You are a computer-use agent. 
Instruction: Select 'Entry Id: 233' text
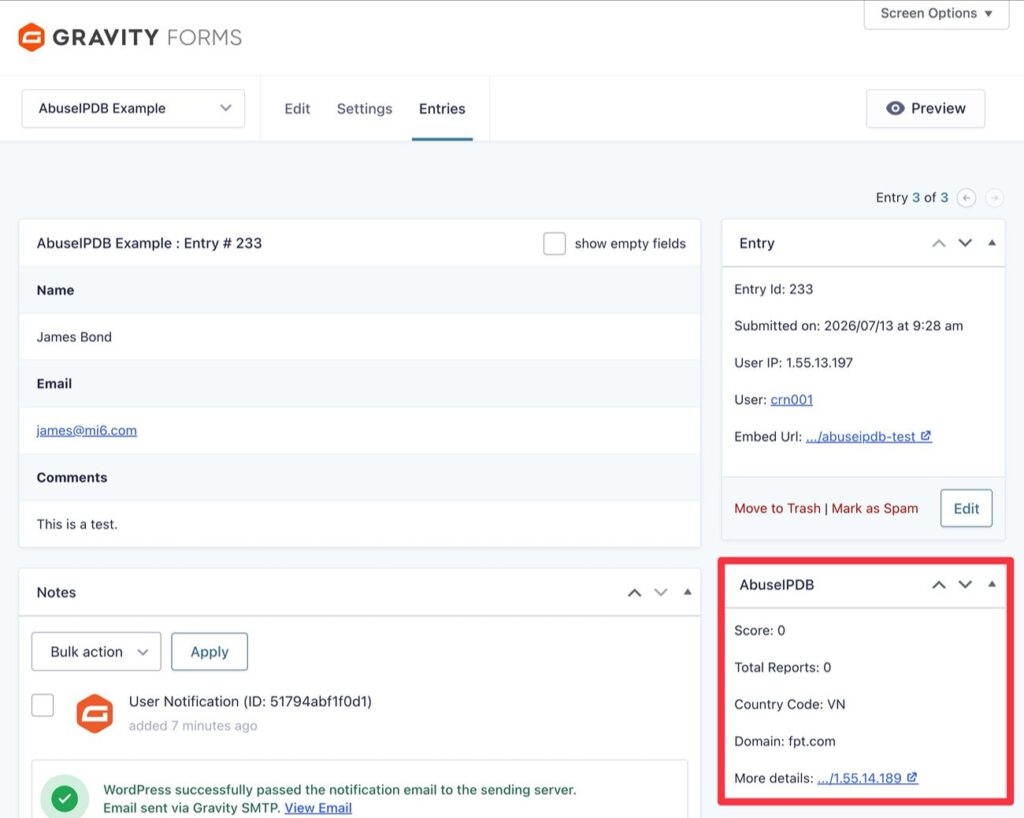click(x=774, y=289)
